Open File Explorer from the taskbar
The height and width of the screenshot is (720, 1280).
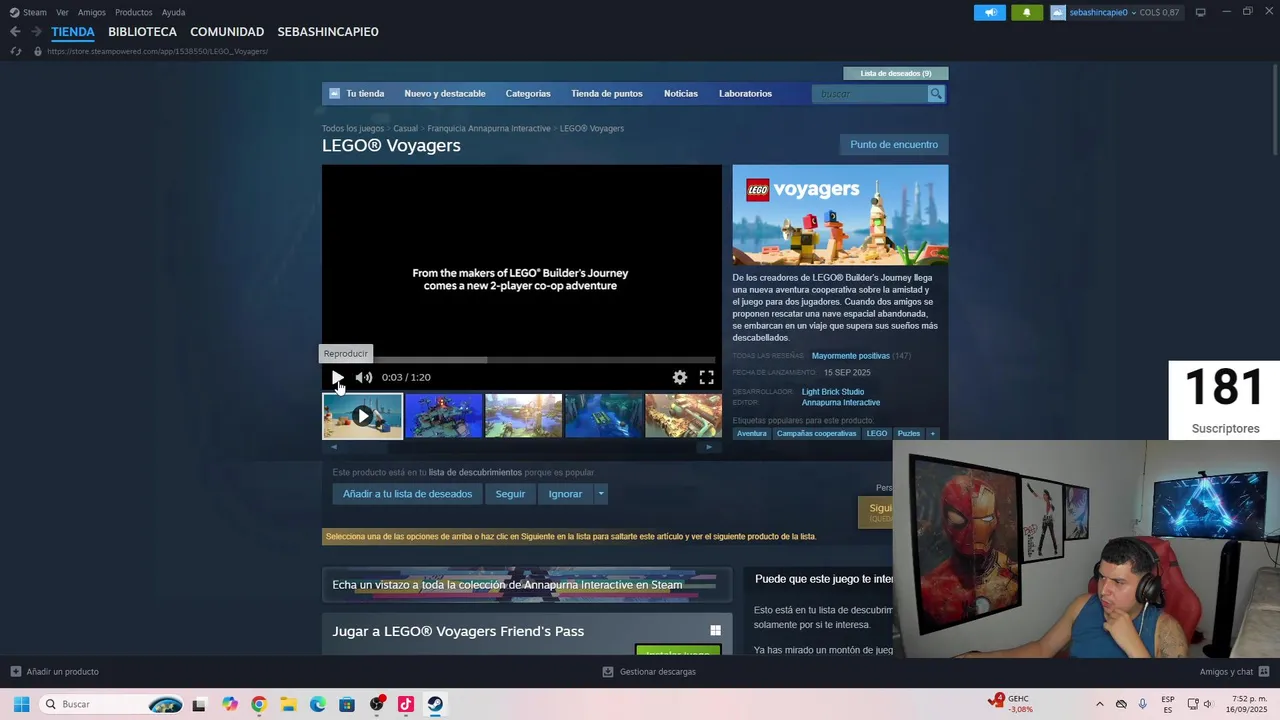point(288,704)
